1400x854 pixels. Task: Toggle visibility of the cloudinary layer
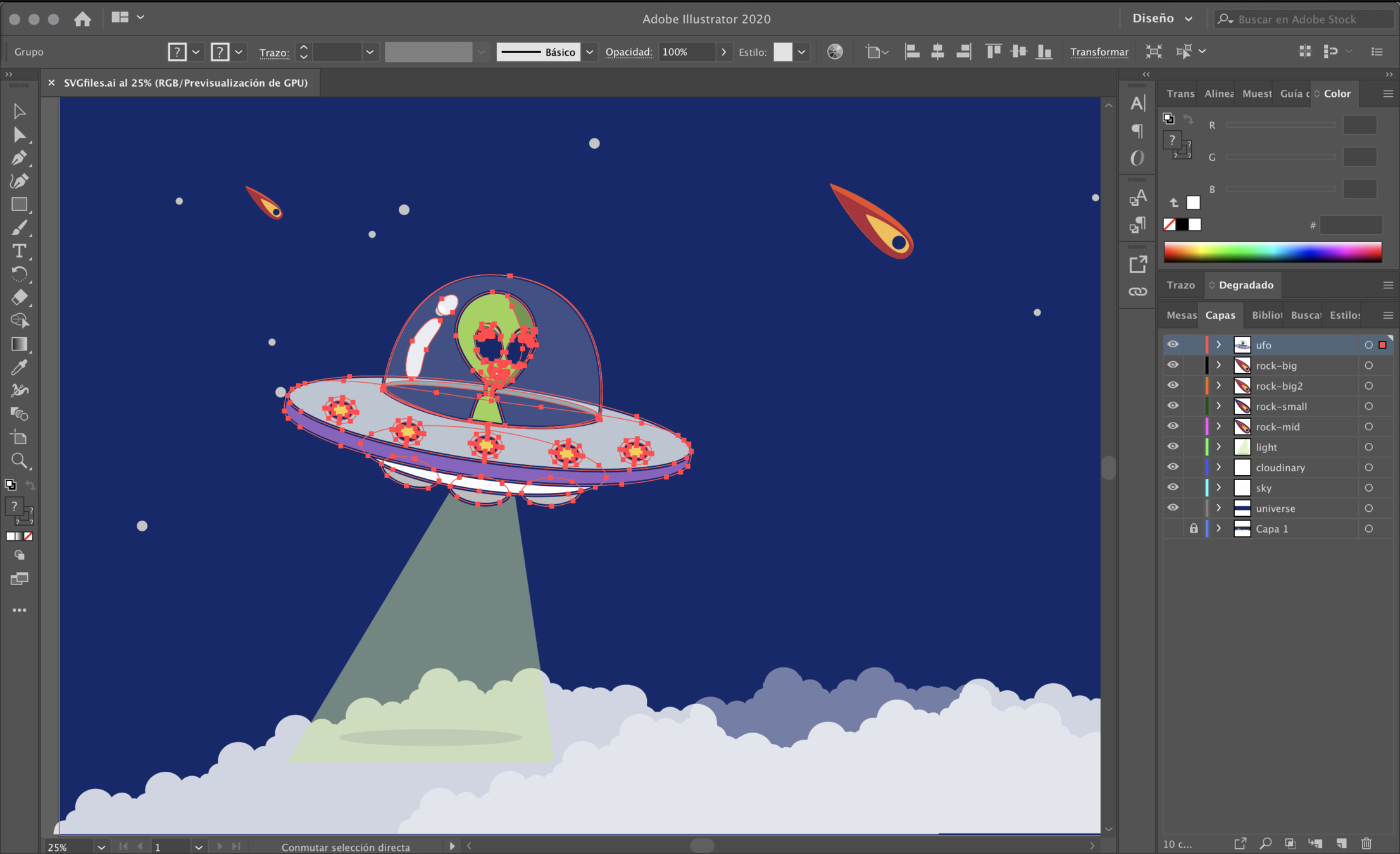(1173, 467)
